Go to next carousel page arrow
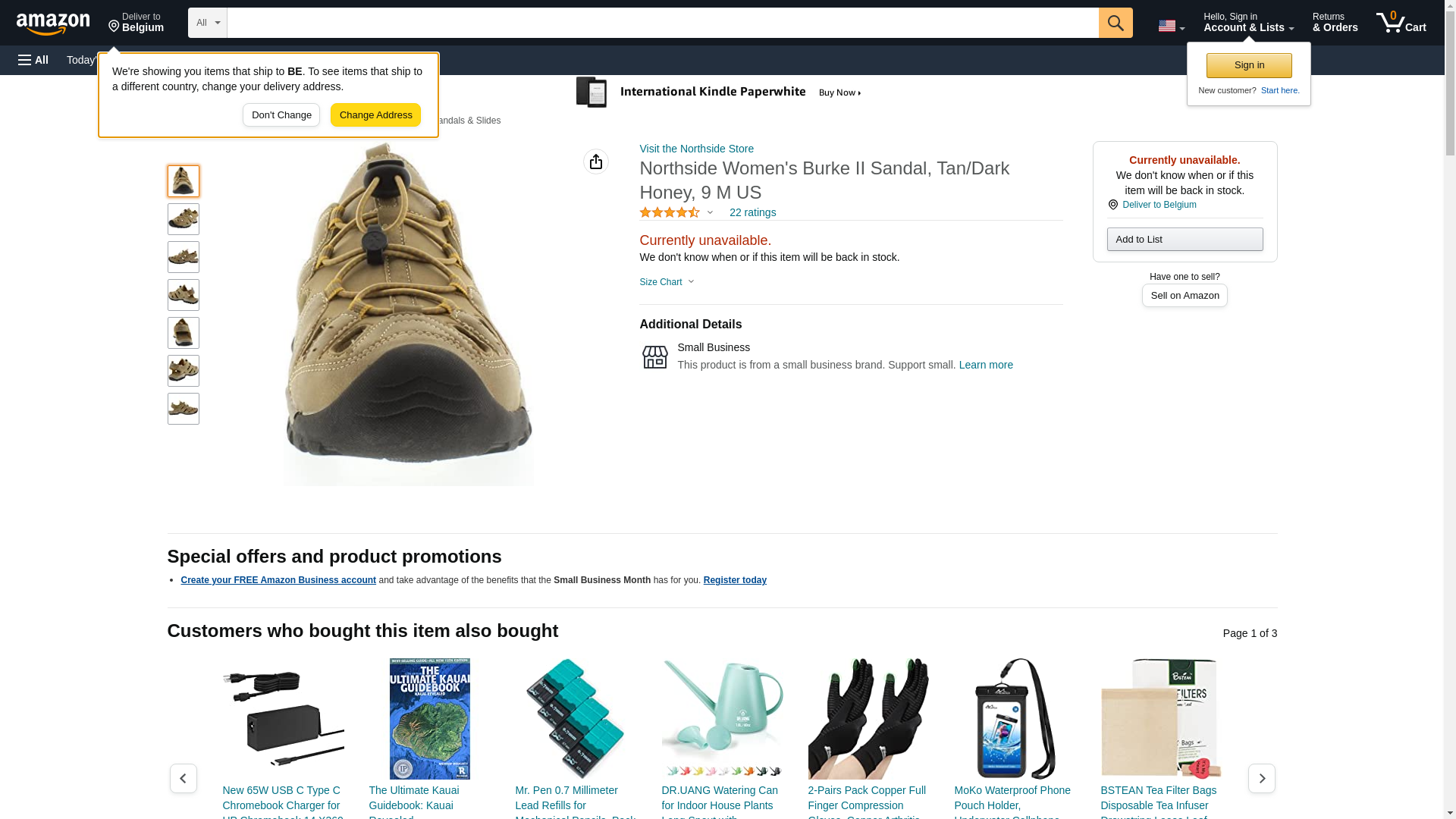The width and height of the screenshot is (1456, 819). click(1261, 778)
